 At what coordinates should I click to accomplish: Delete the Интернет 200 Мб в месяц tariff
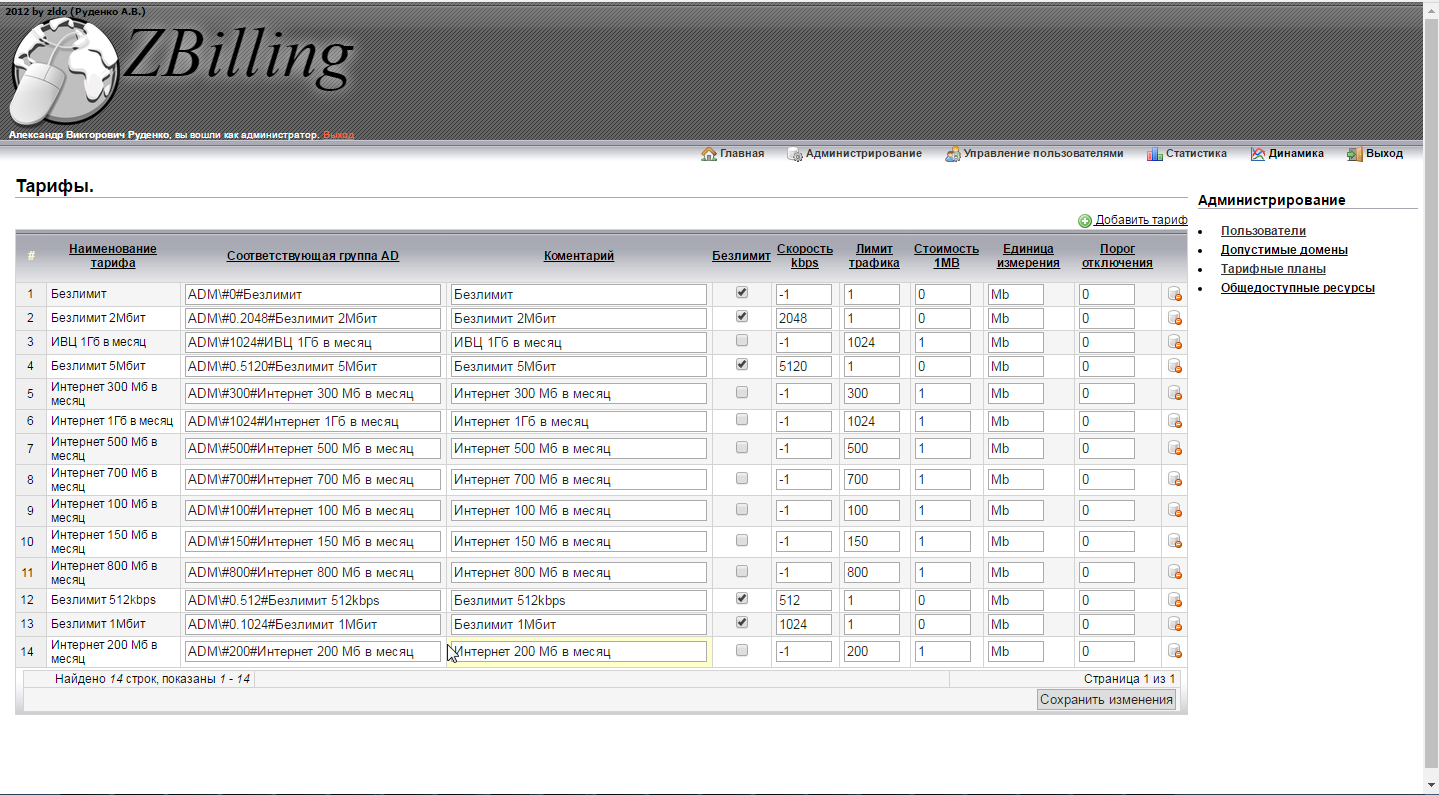(x=1174, y=652)
